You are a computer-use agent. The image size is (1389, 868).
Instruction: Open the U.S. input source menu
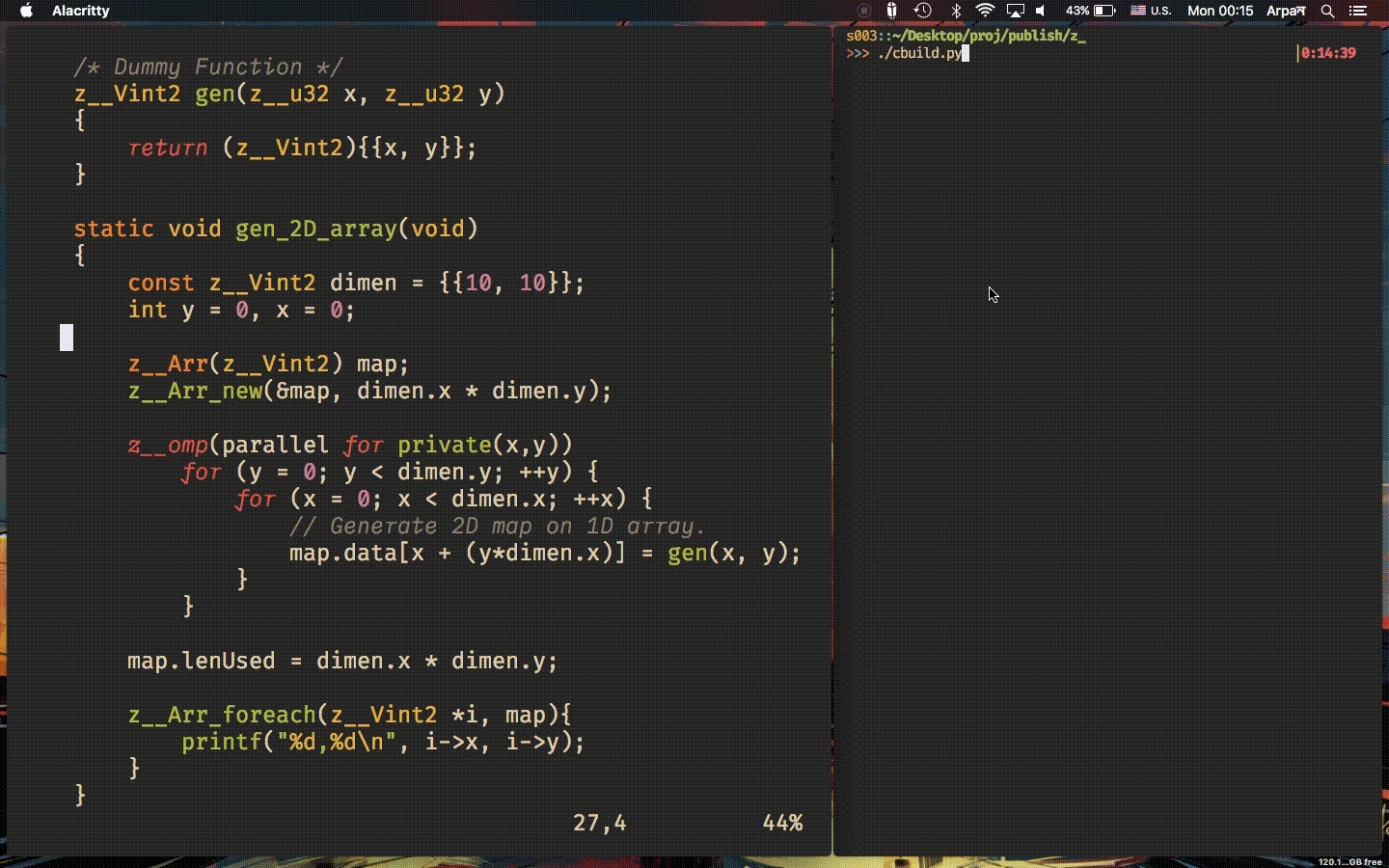click(x=1151, y=11)
